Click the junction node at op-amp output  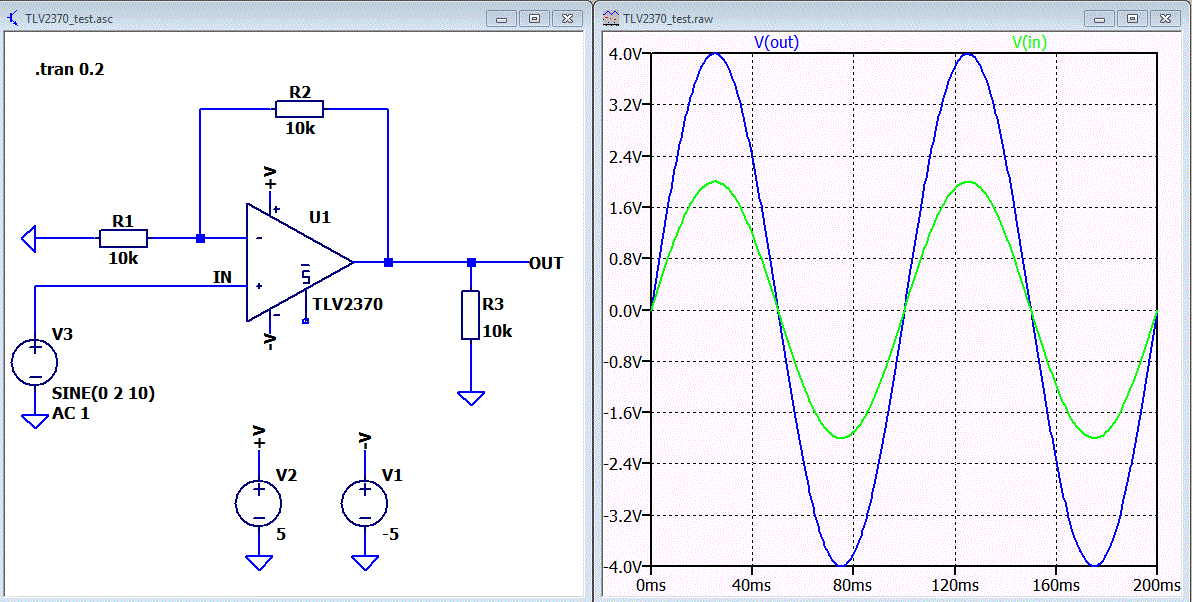pyautogui.click(x=388, y=262)
